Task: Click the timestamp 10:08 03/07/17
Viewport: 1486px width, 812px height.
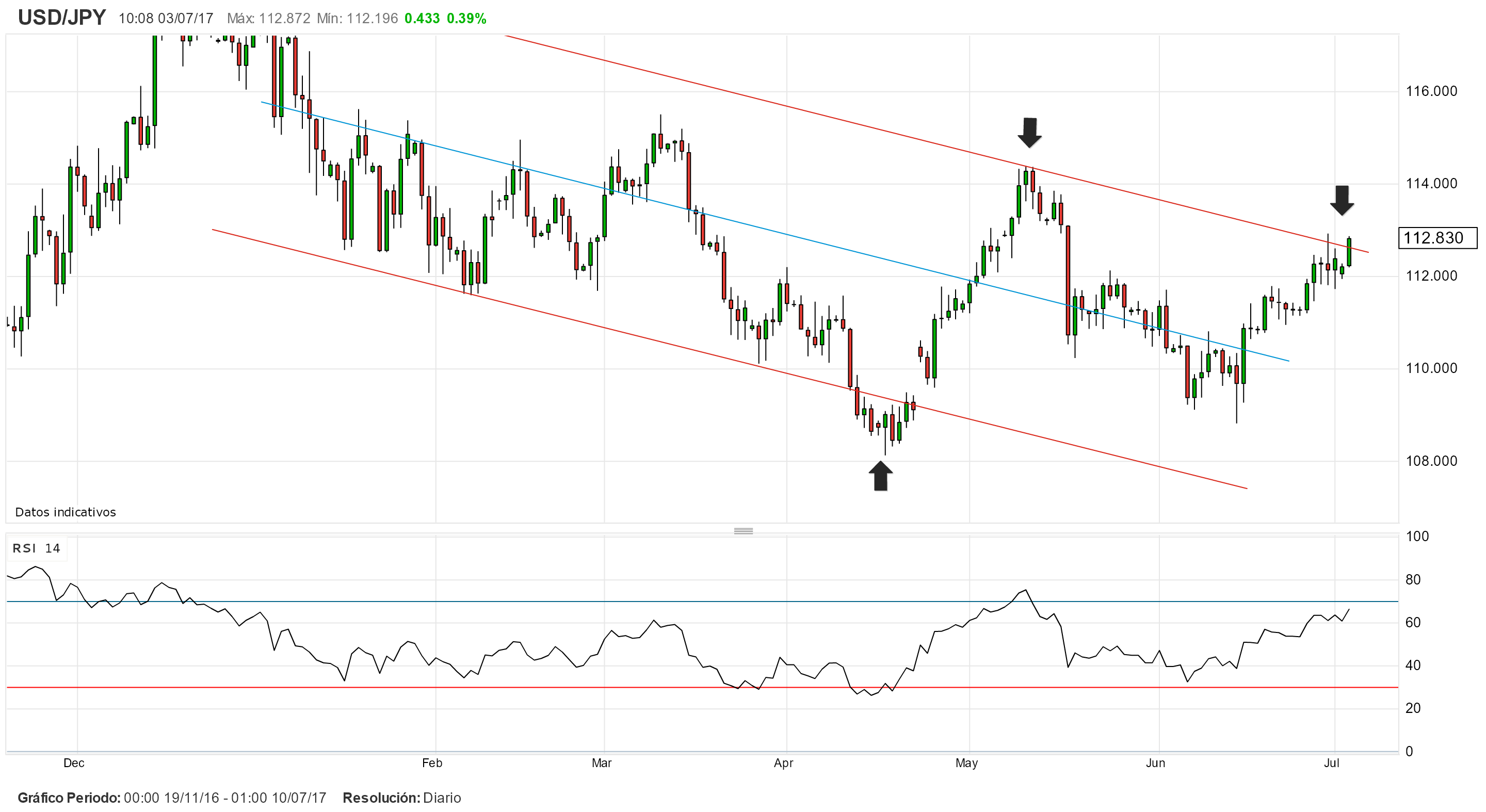Action: pos(166,19)
